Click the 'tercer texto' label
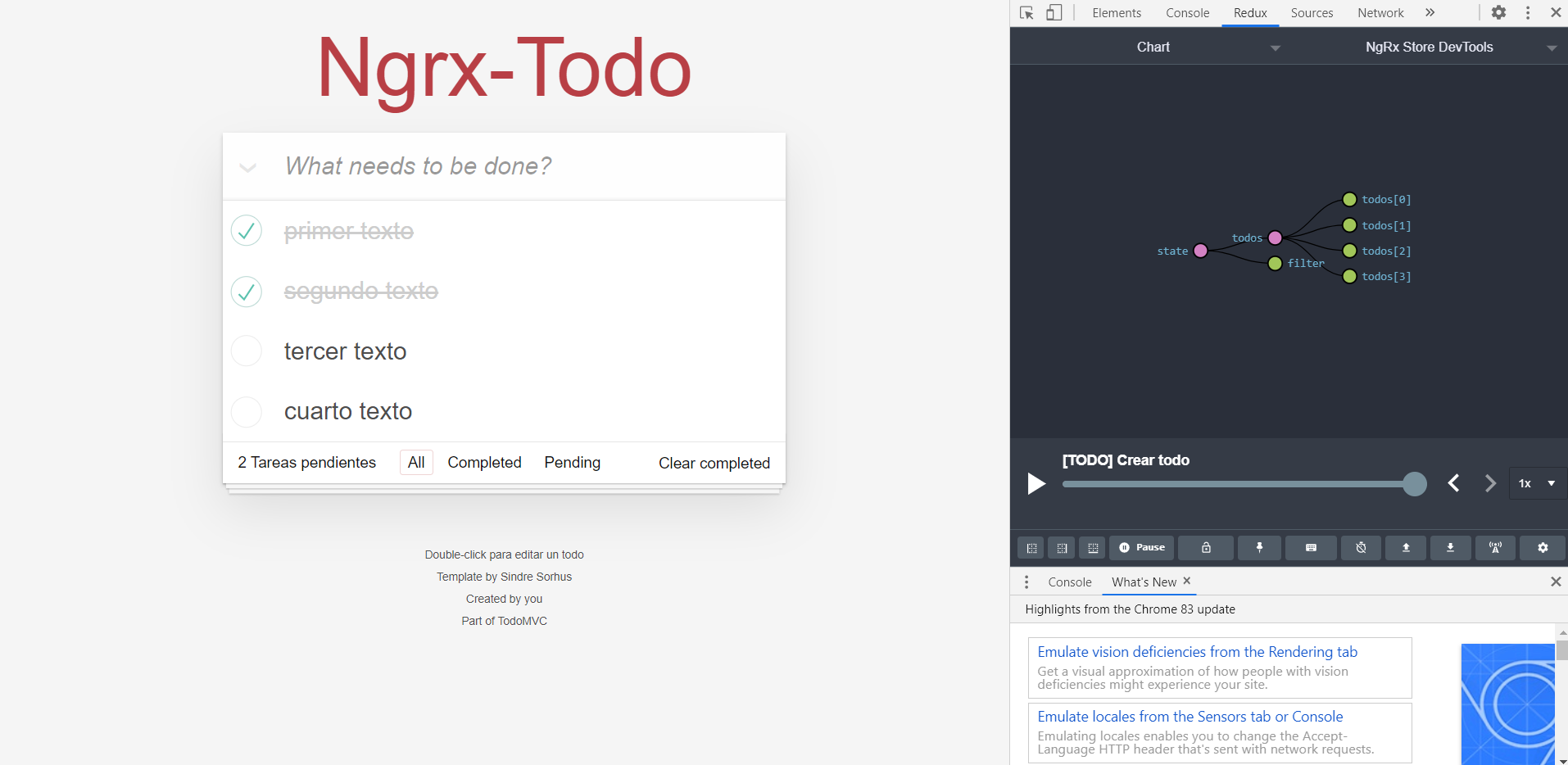This screenshot has width=1568, height=765. (x=345, y=351)
